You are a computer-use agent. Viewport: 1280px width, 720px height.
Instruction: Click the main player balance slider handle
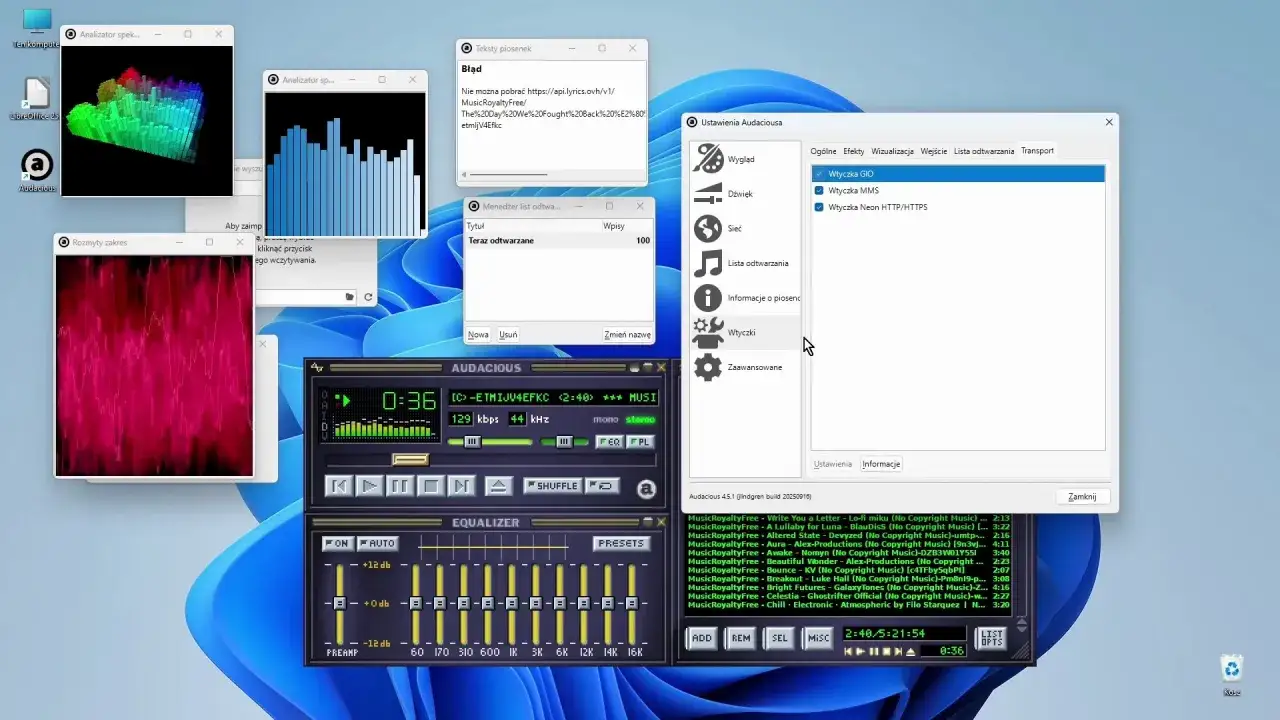tap(564, 442)
